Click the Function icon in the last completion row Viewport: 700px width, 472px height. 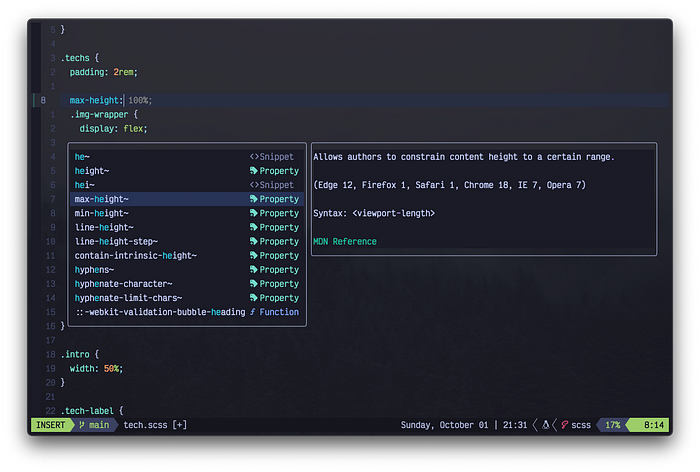tap(253, 312)
